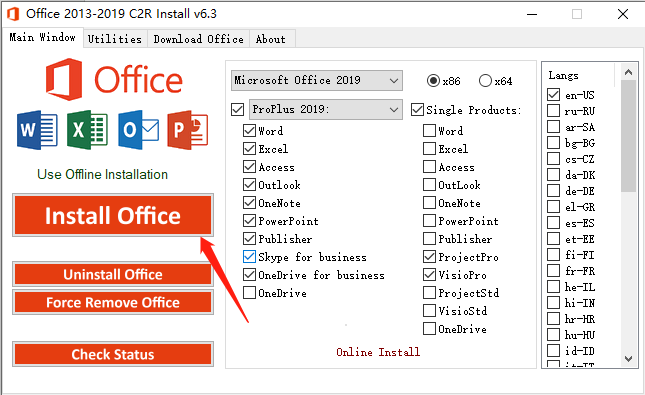Uncheck Excel under ProPlus 2019
This screenshot has width=645, height=395.
coord(249,149)
